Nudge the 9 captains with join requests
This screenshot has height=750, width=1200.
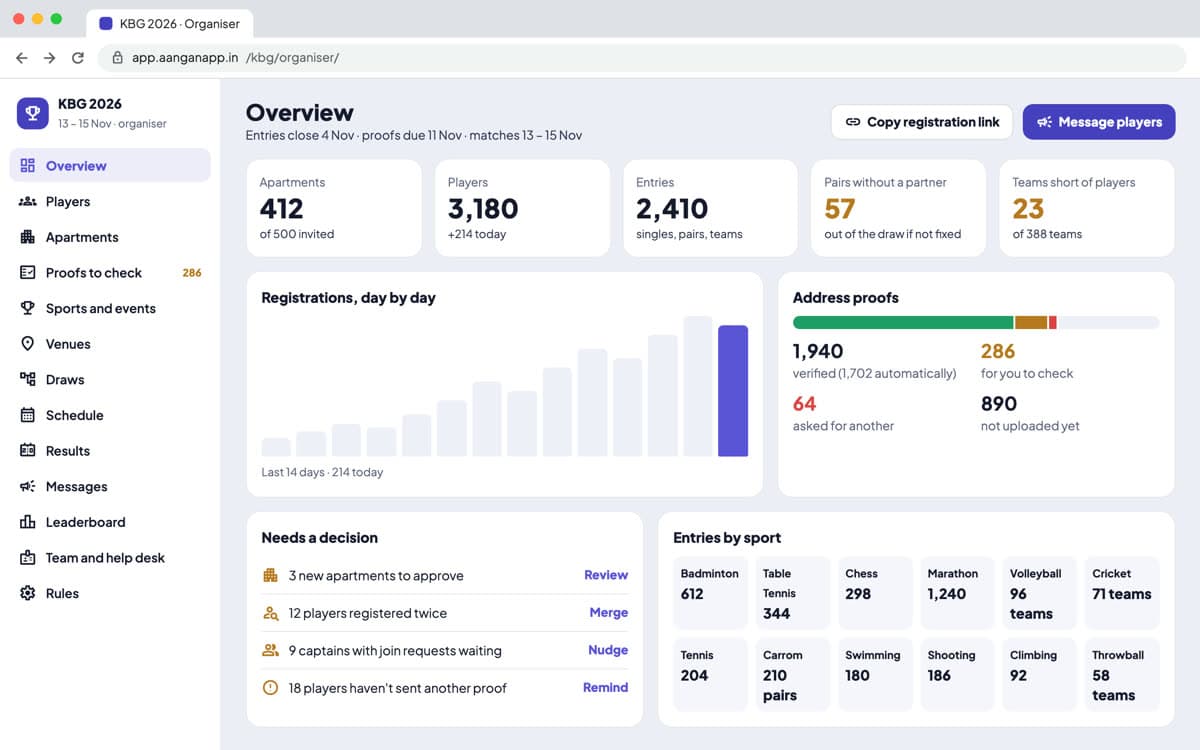[608, 650]
